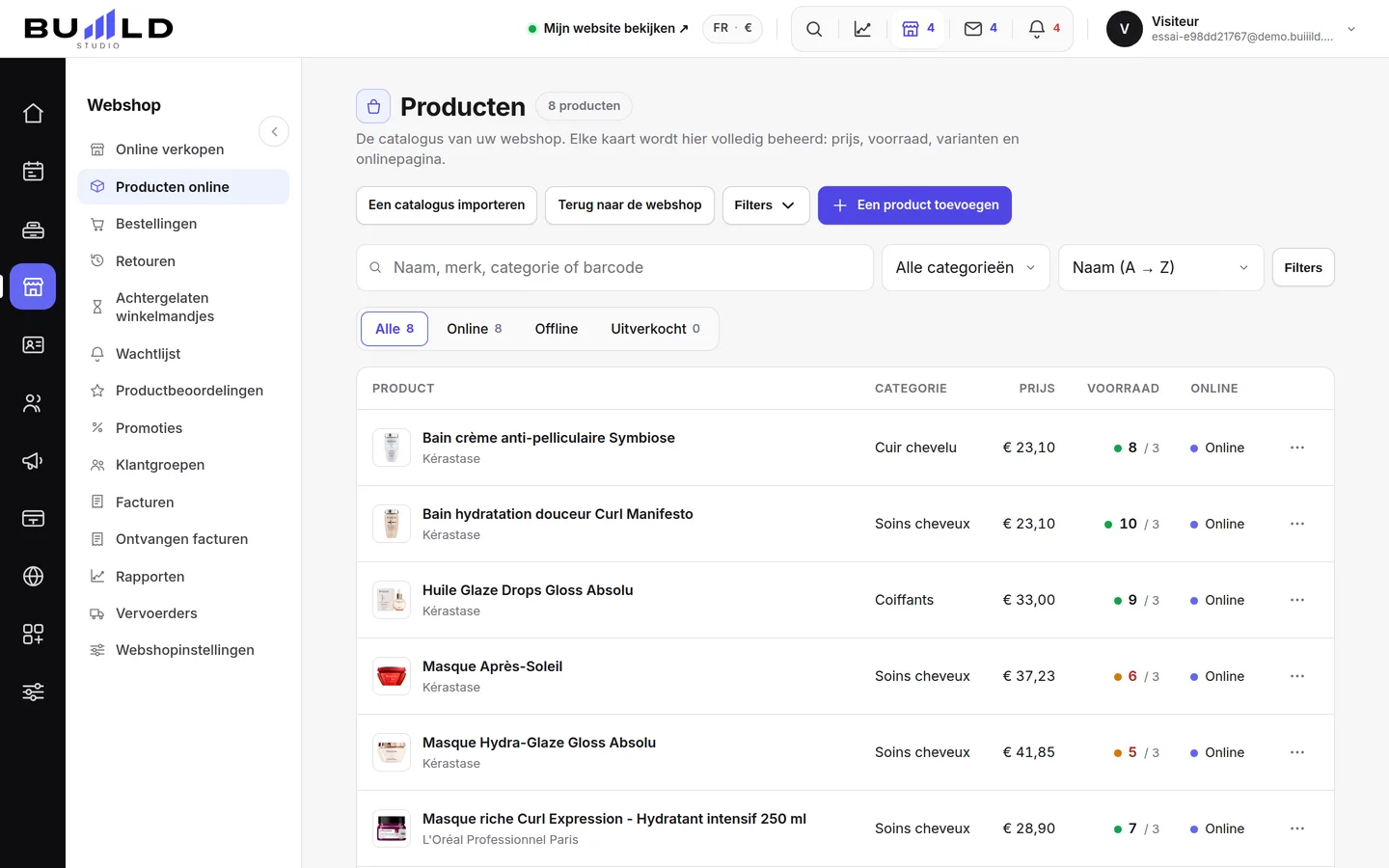
Task: Open the Naam (A → Z) sort dropdown
Action: click(1161, 267)
